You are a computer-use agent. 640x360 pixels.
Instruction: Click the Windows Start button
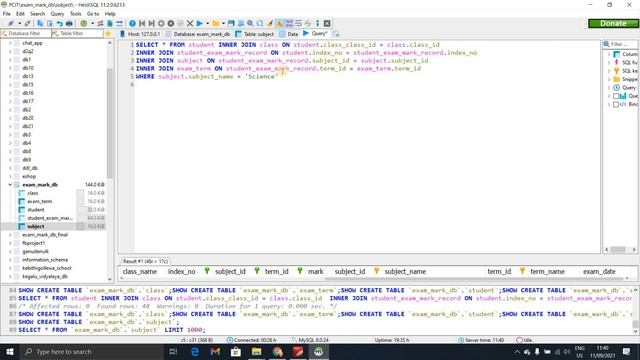click(10, 351)
